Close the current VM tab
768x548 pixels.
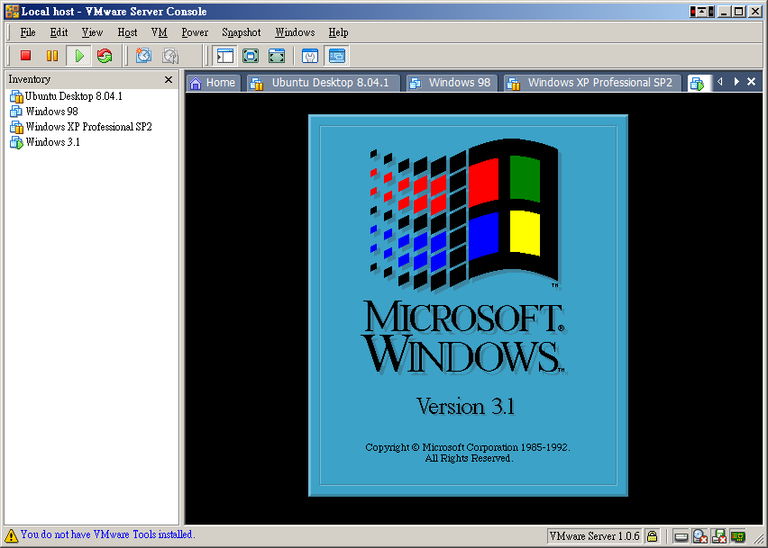pyautogui.click(x=751, y=82)
